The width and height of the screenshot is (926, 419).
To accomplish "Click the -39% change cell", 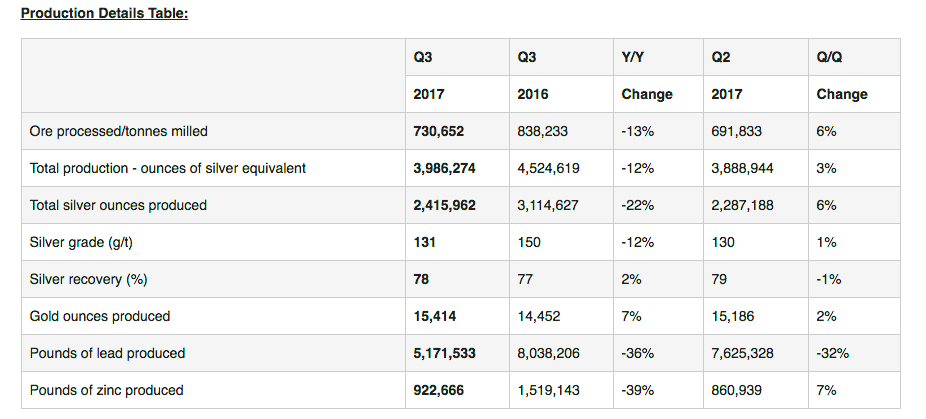I will [x=637, y=390].
